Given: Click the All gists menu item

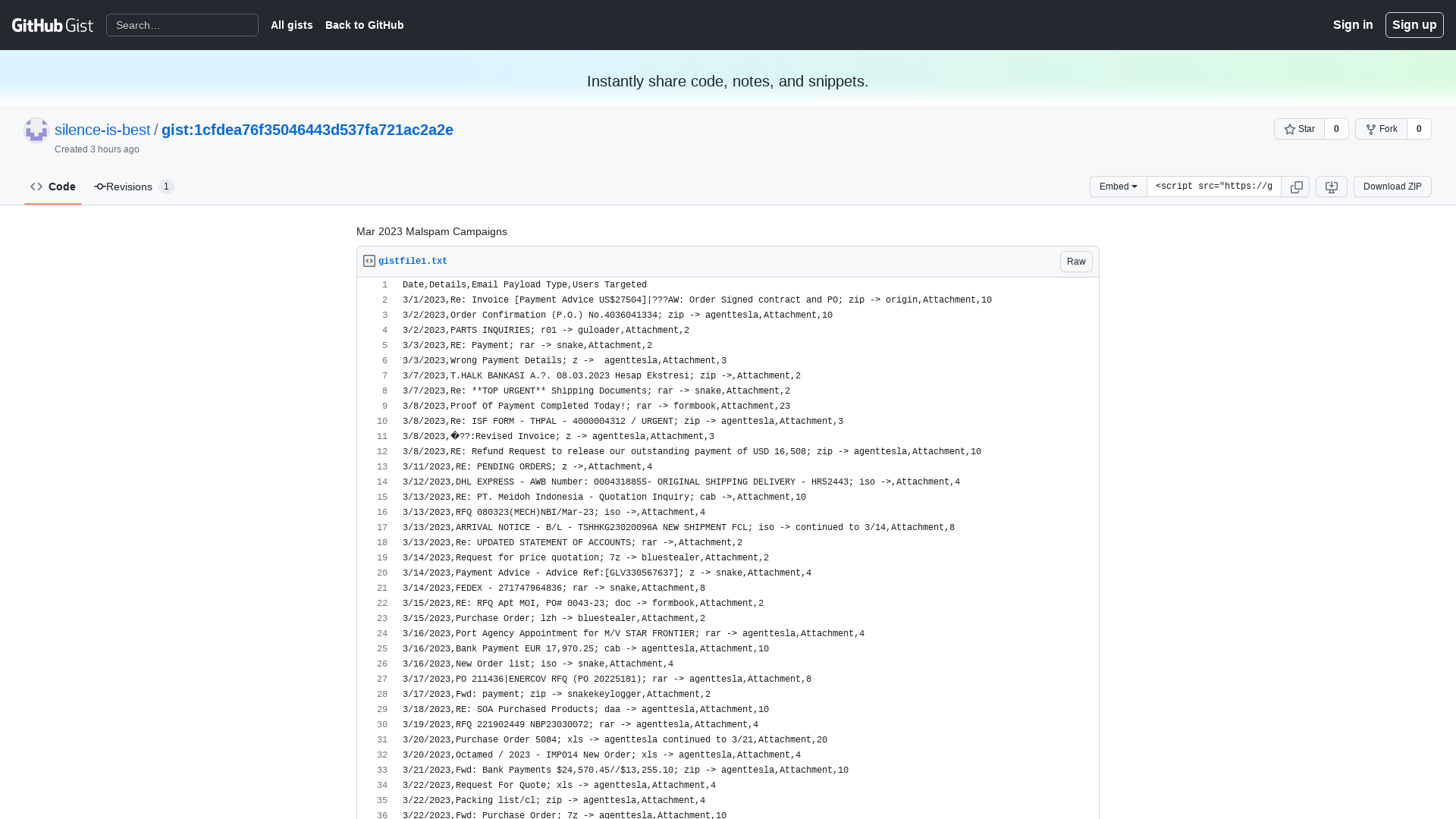Looking at the screenshot, I should pyautogui.click(x=291, y=24).
